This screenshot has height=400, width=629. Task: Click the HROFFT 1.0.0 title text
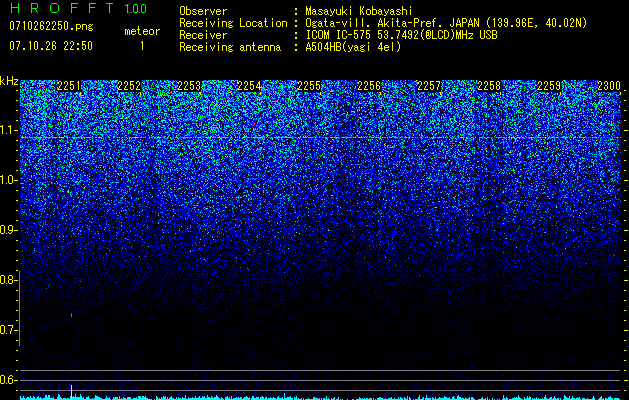[x=78, y=8]
